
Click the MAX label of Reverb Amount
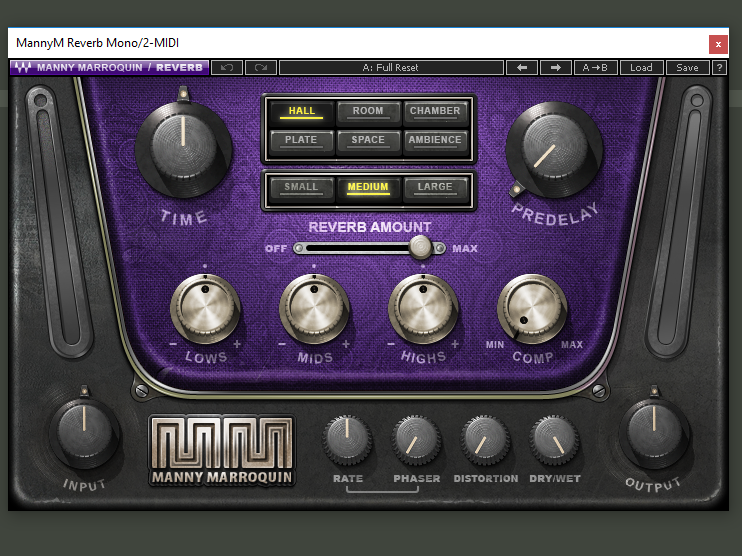click(x=465, y=249)
